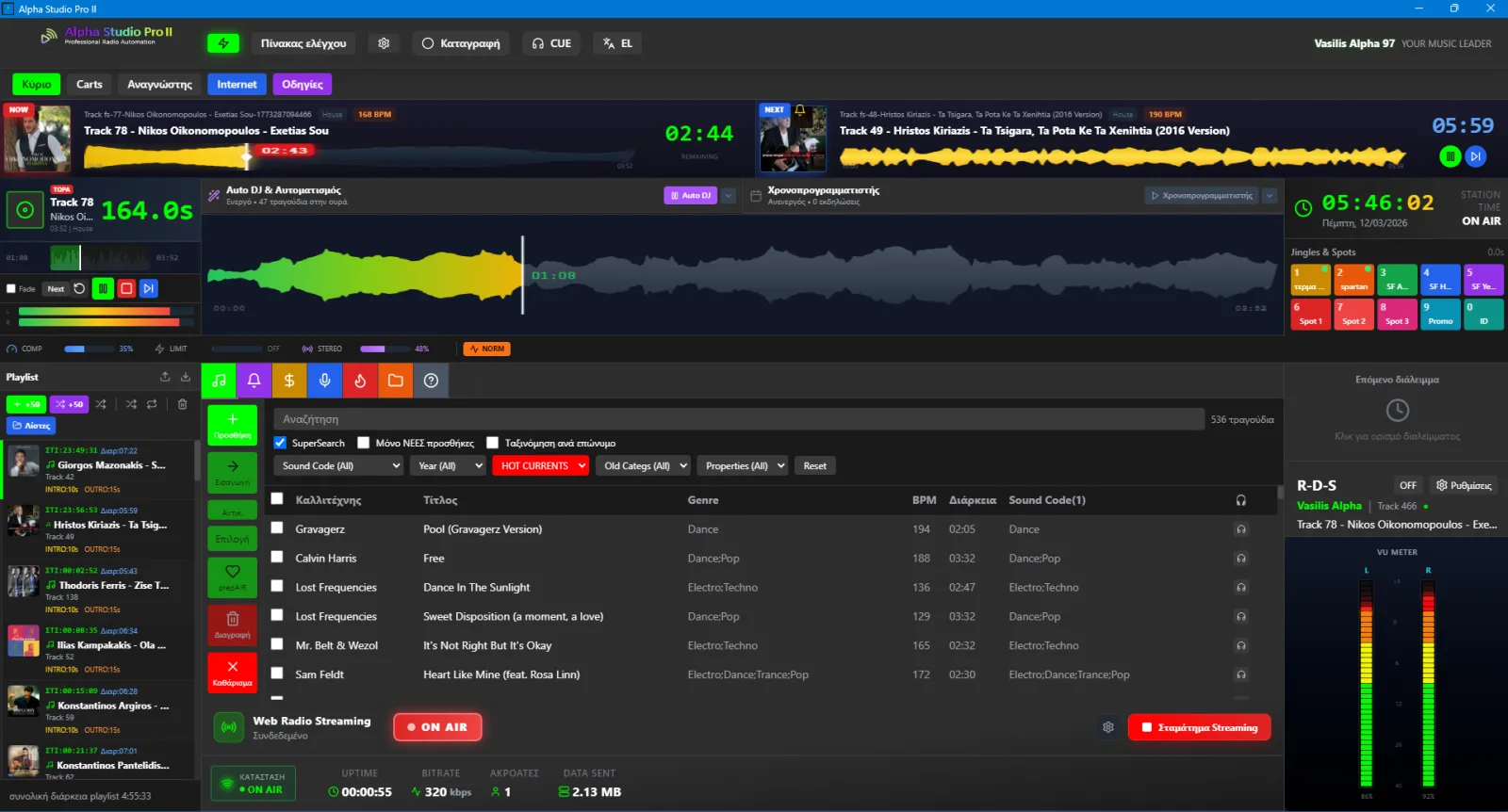This screenshot has width=1508, height=812.
Task: Select the Calvin Harris row checkbox
Action: coord(277,558)
